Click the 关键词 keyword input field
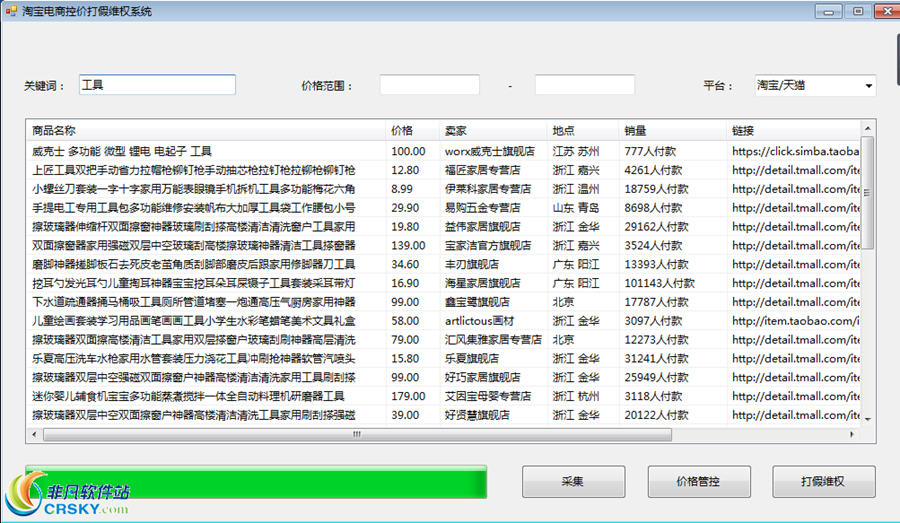 click(x=157, y=85)
